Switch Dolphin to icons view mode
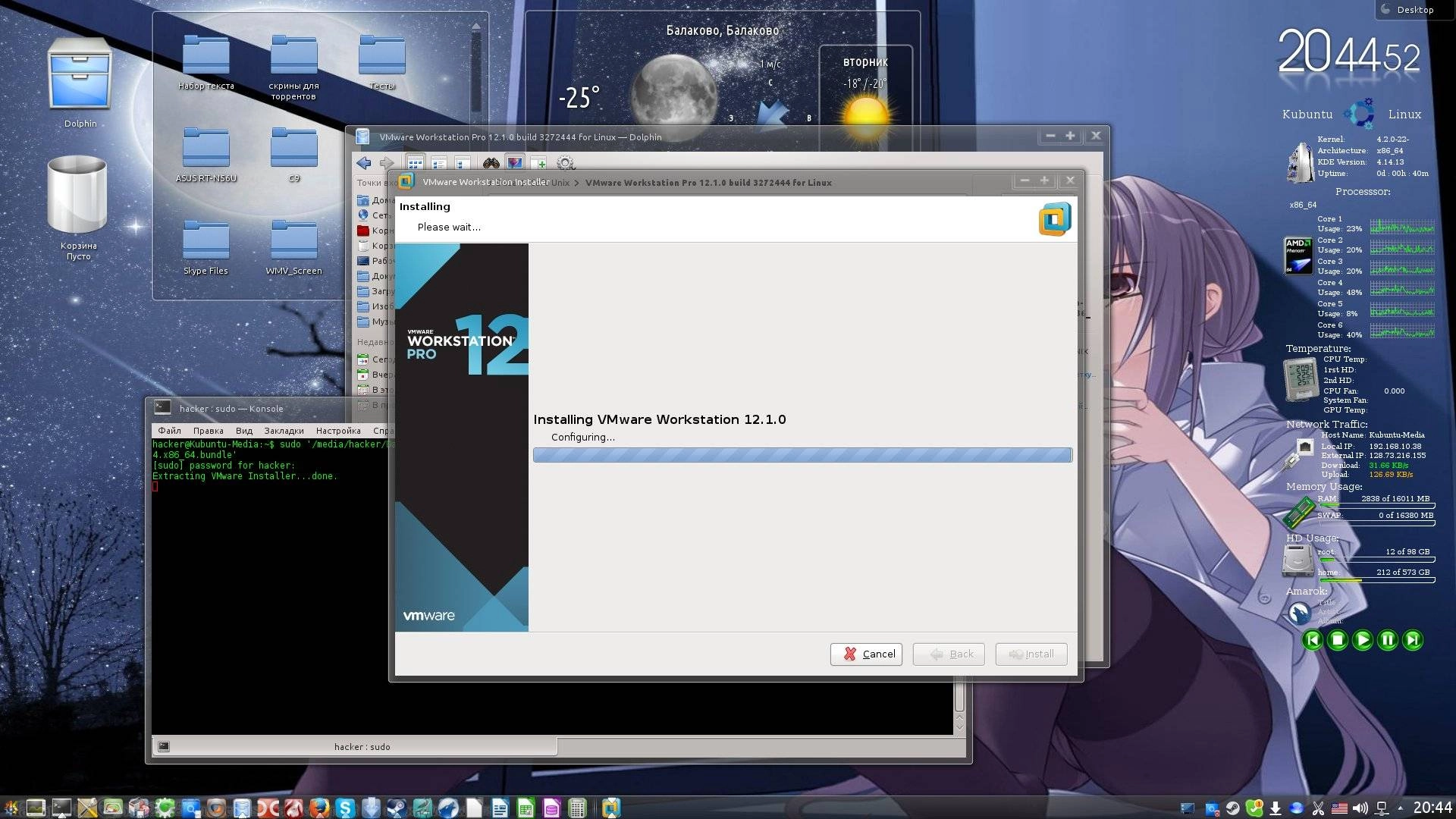The height and width of the screenshot is (819, 1456). coord(415,163)
